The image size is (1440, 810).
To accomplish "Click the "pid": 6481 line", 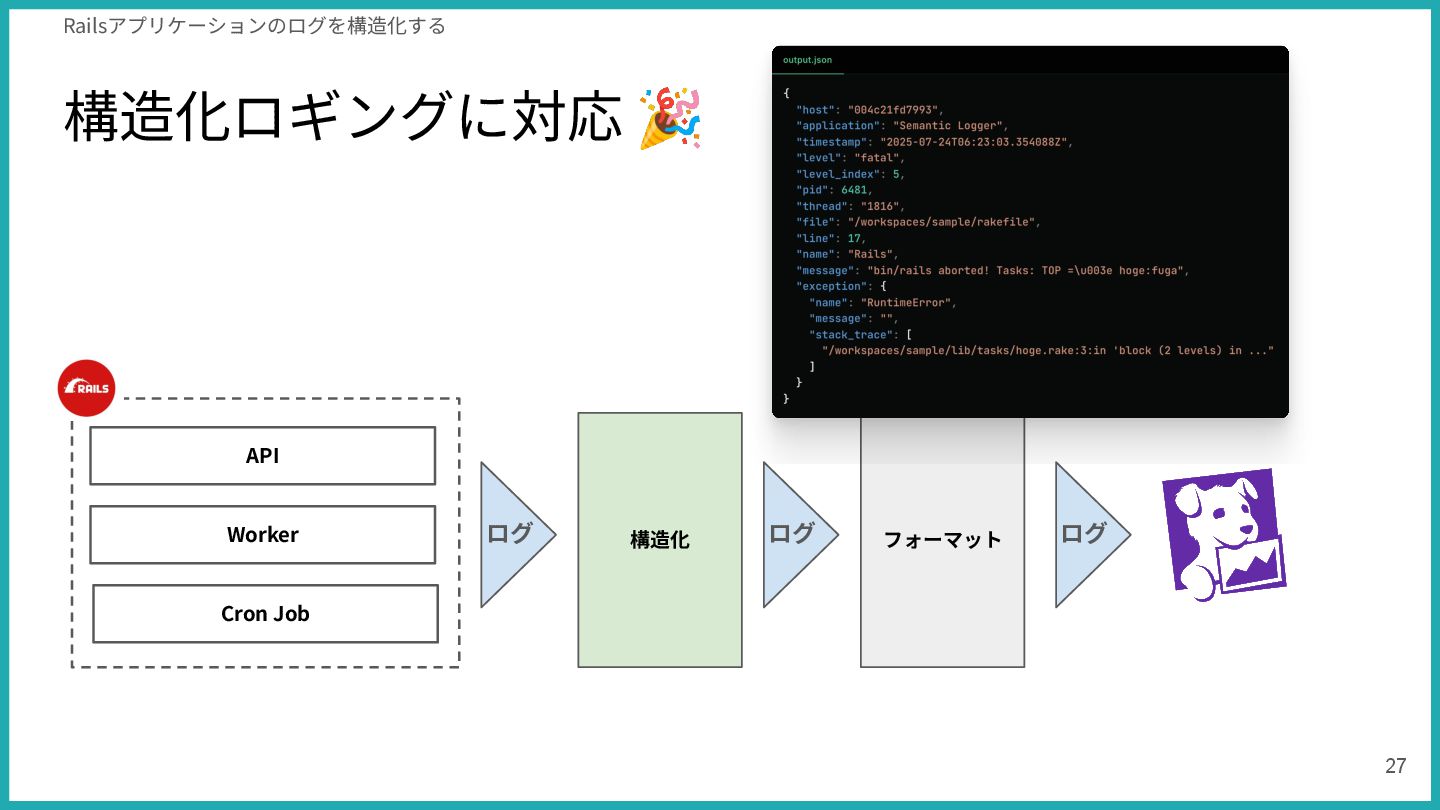I will coord(834,190).
